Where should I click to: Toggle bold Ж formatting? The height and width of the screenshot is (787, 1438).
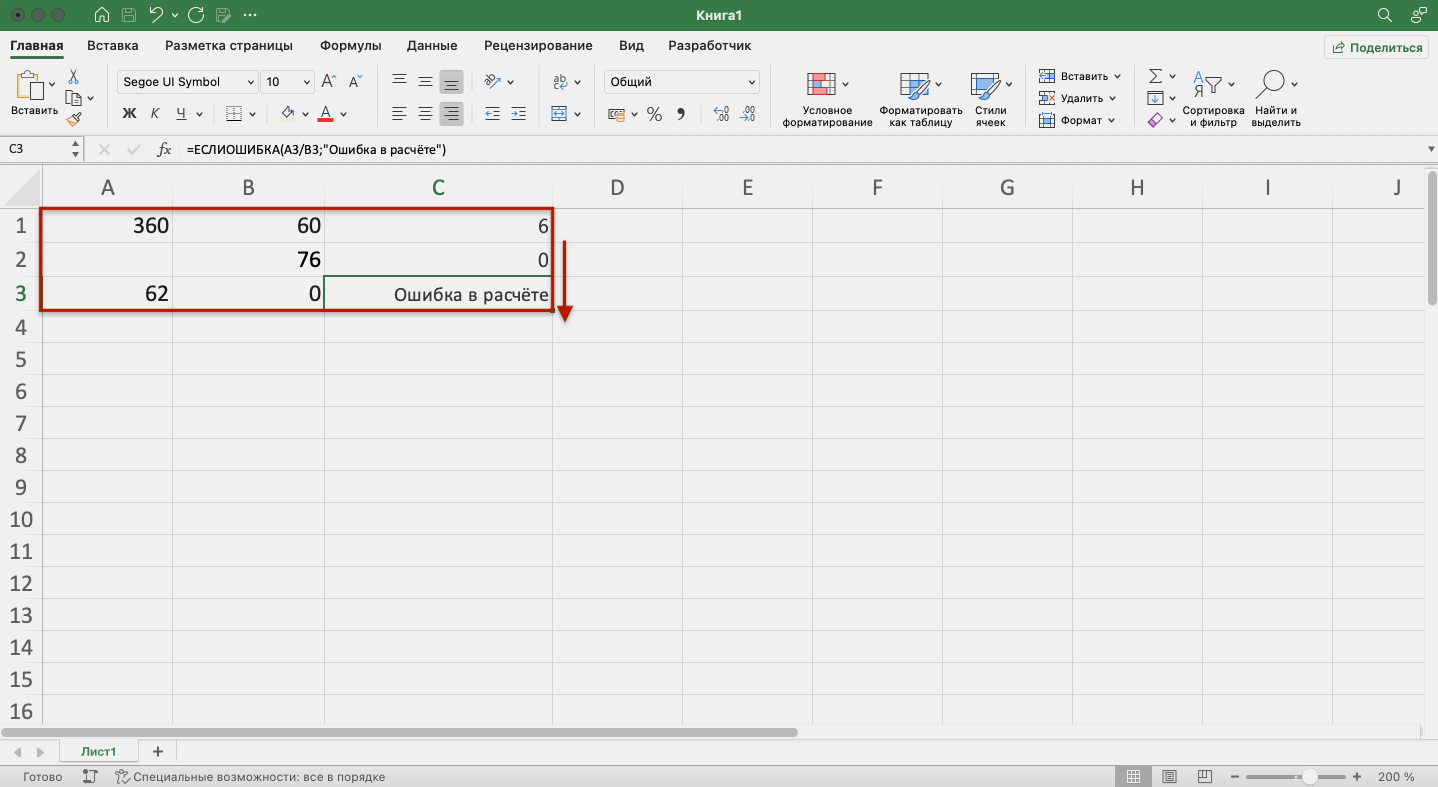point(129,114)
